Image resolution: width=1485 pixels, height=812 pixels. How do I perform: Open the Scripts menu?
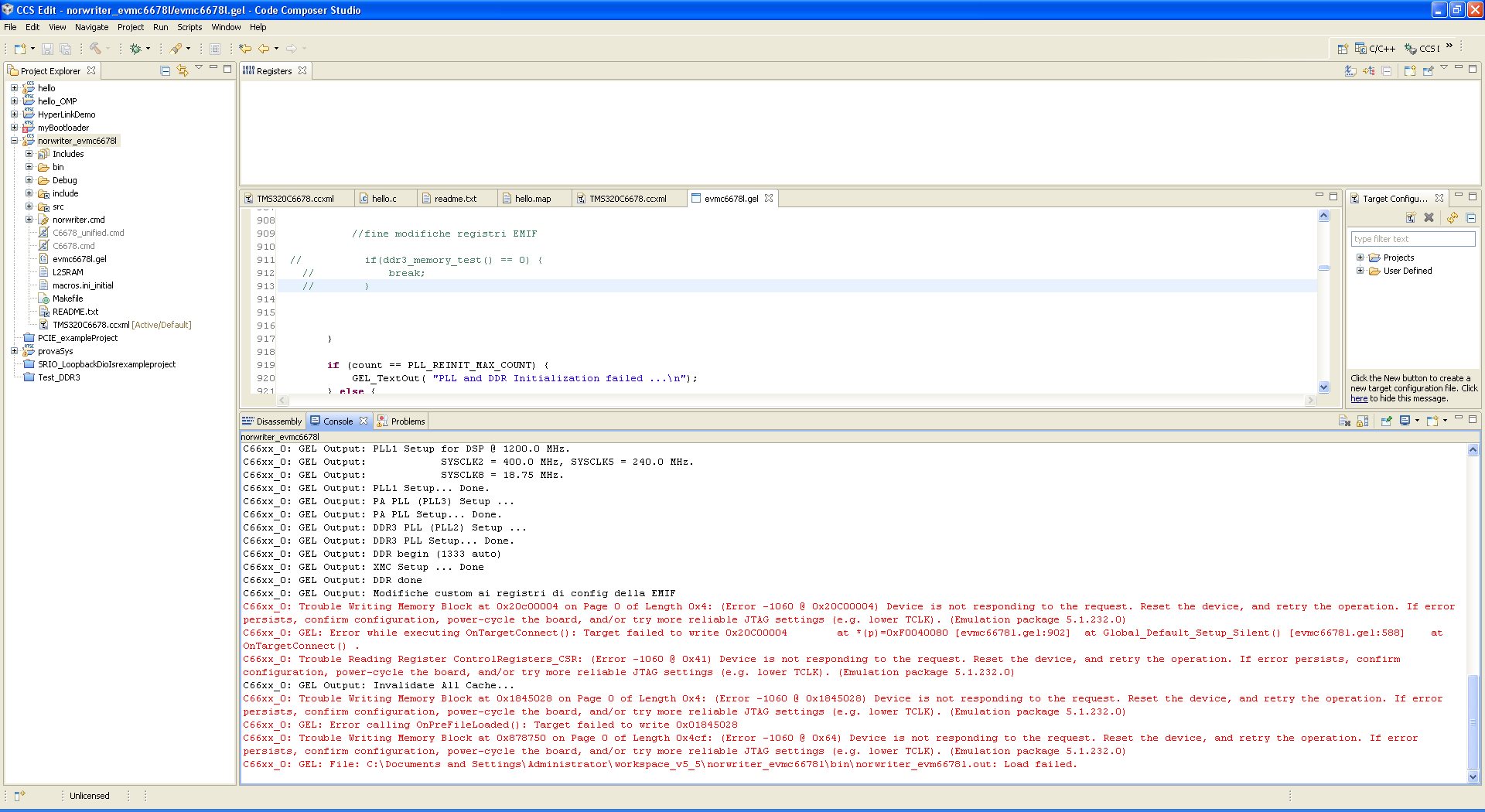pos(189,27)
